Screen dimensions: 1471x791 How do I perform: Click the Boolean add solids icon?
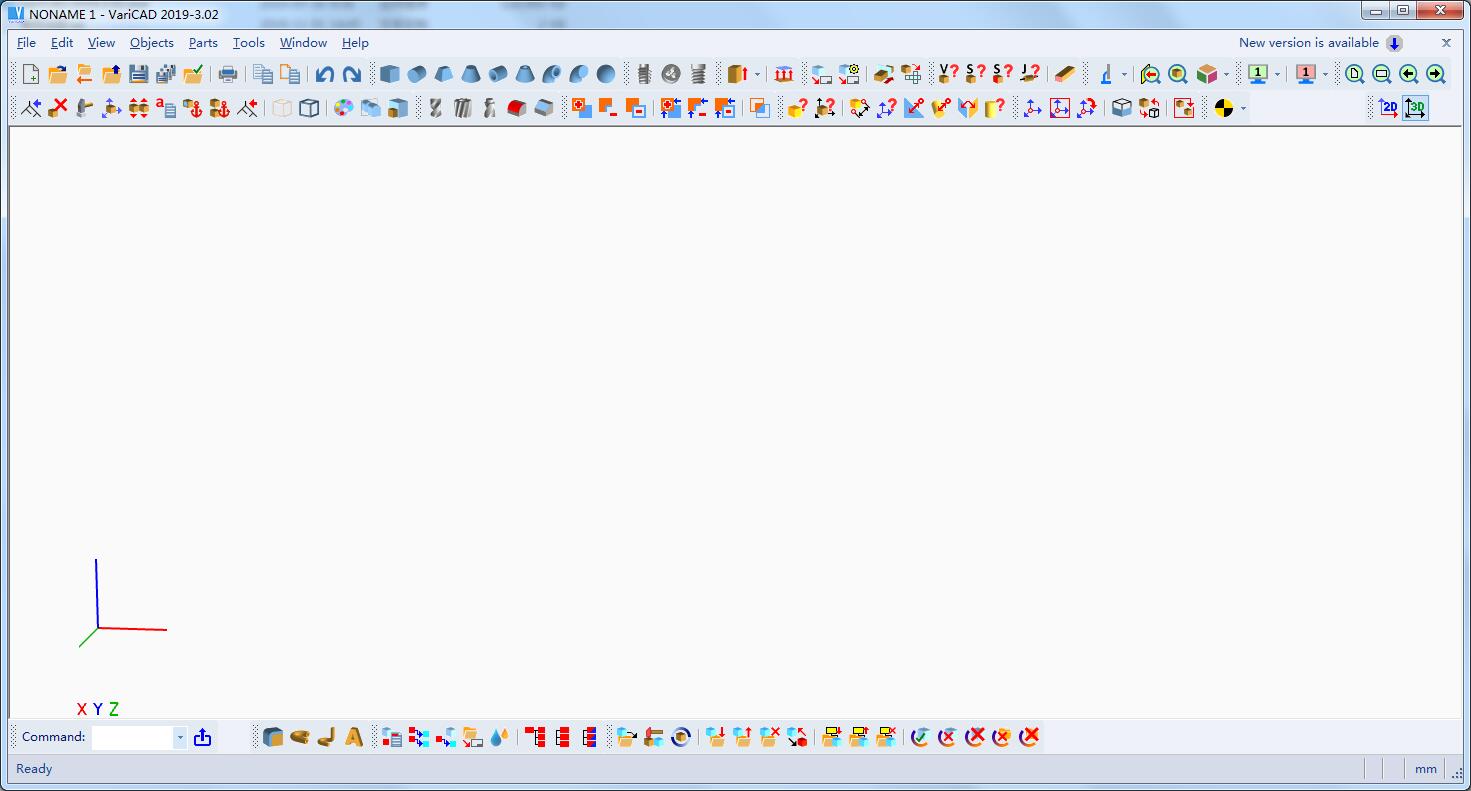click(x=580, y=107)
